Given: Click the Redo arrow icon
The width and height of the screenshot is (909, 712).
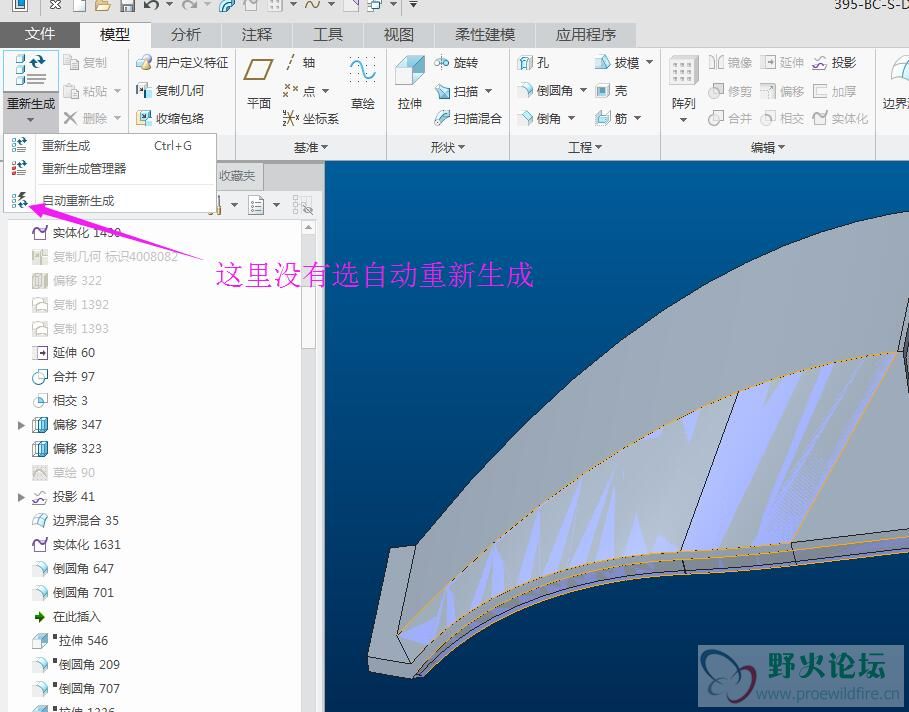Looking at the screenshot, I should pyautogui.click(x=189, y=5).
